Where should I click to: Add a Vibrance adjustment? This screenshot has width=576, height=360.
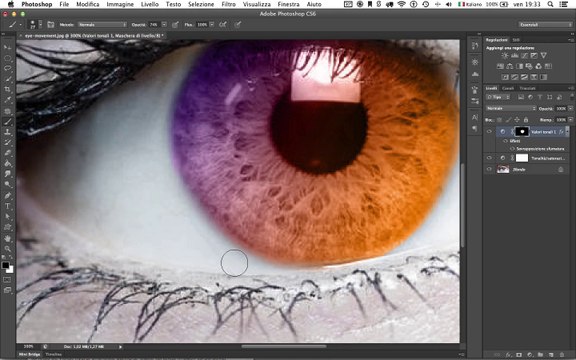point(544,55)
